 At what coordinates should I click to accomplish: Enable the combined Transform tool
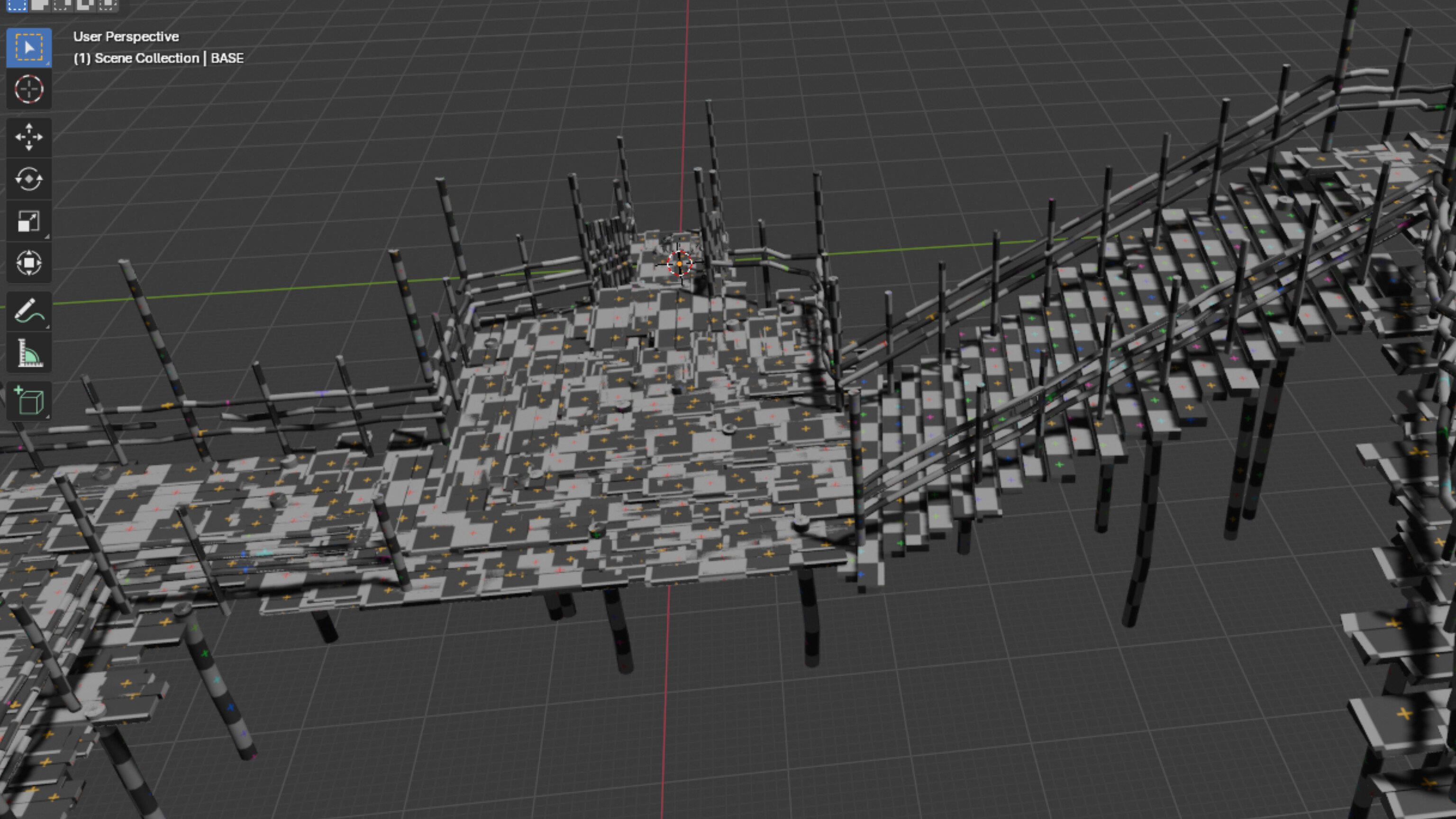29,263
